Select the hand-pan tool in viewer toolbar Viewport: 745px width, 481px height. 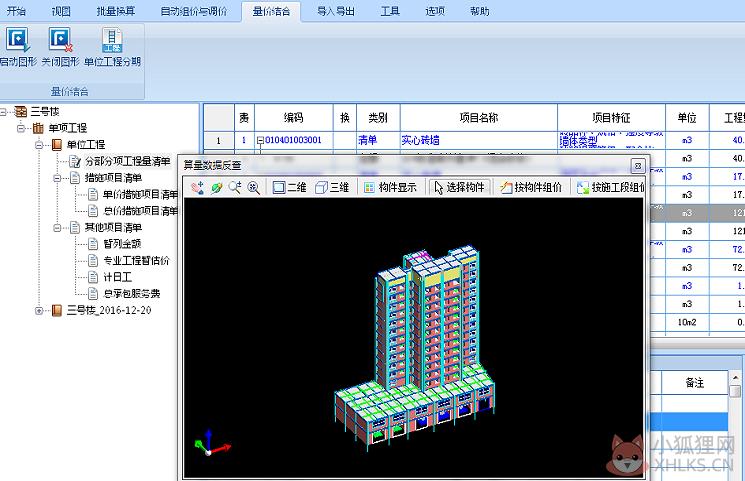pos(197,187)
